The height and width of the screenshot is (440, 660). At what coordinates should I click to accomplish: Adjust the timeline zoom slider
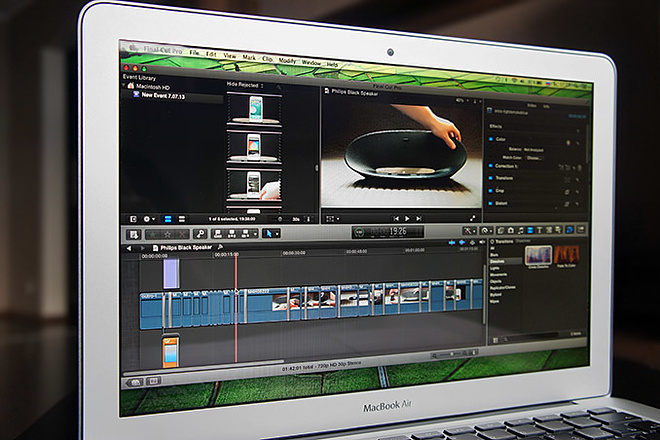(x=452, y=355)
